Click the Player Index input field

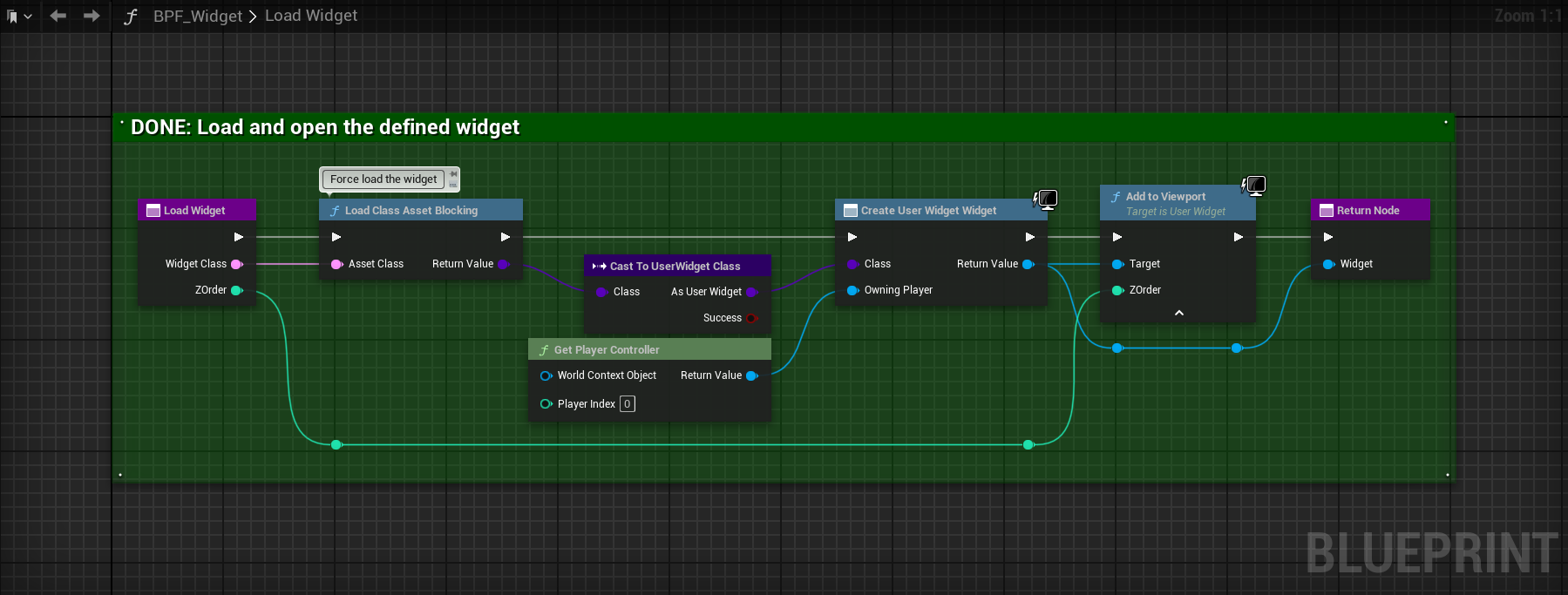tap(627, 404)
